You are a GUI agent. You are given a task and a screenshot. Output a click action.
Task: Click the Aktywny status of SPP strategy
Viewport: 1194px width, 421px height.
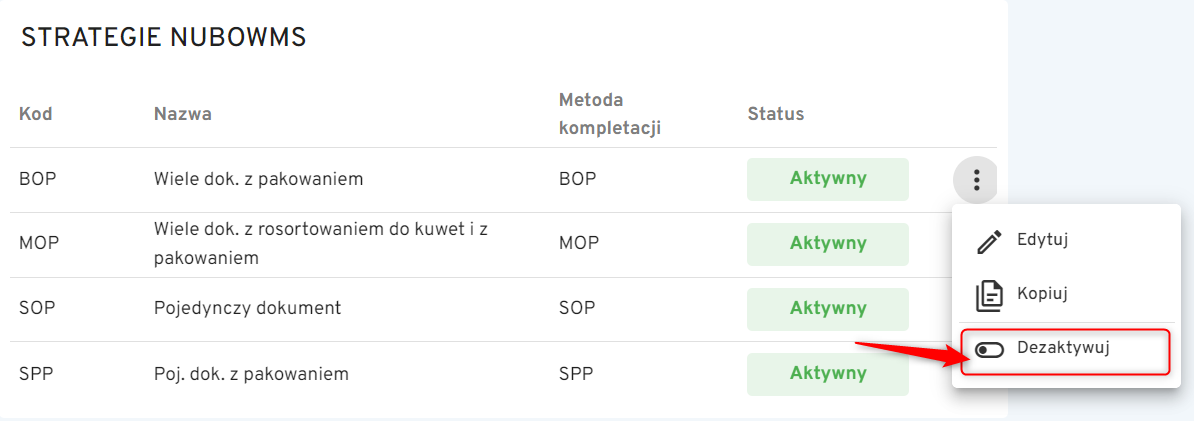[x=828, y=374]
